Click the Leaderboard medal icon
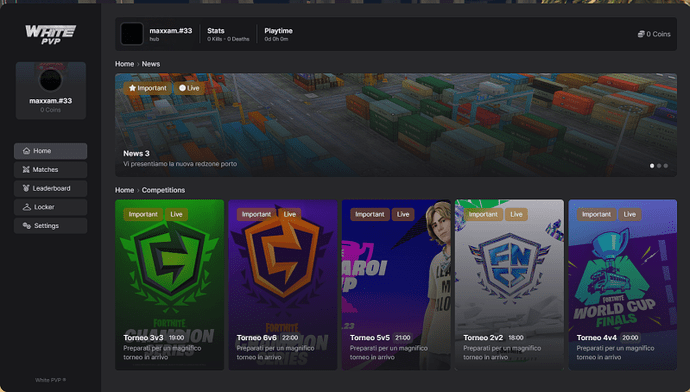 tap(26, 188)
